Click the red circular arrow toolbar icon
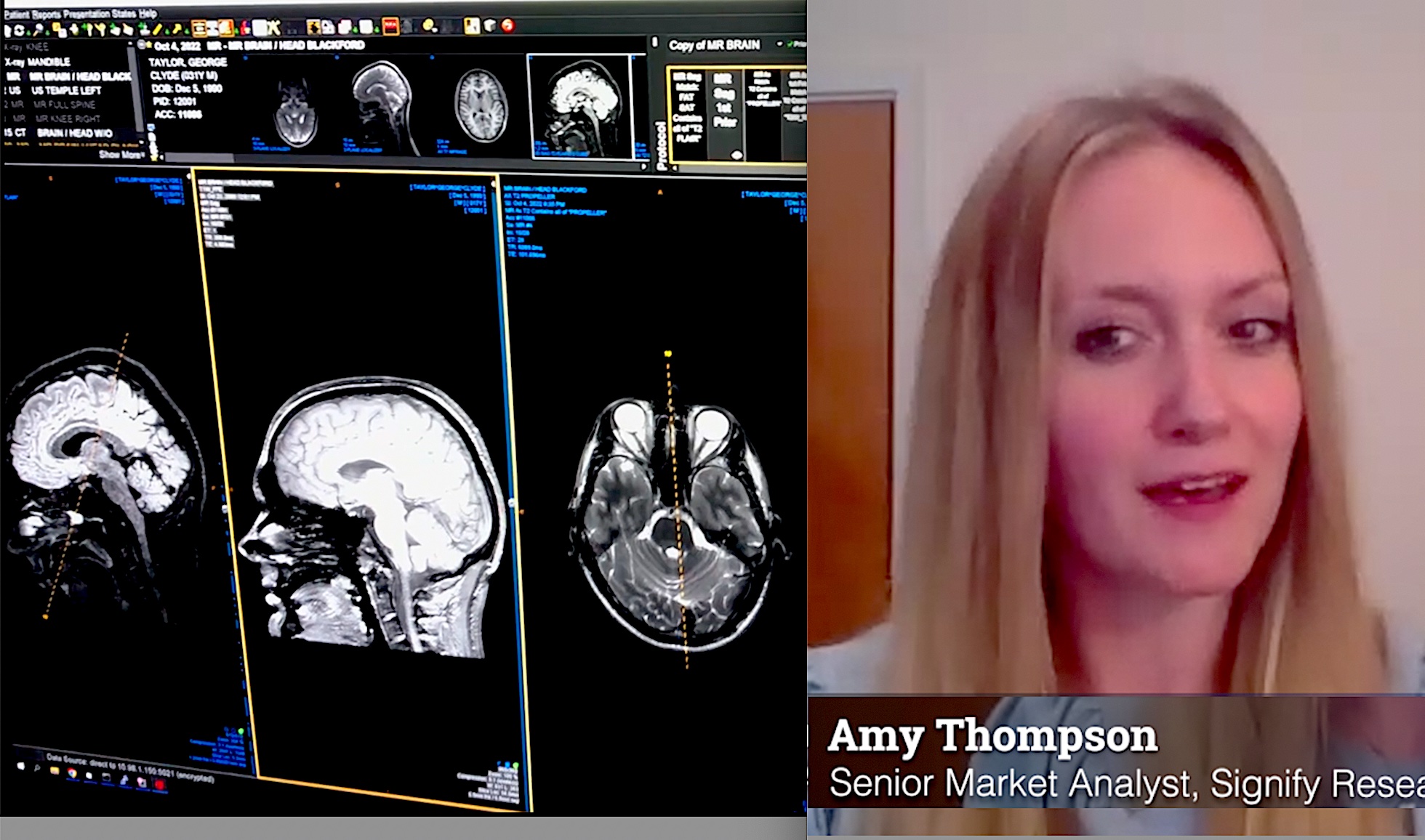 tap(507, 26)
